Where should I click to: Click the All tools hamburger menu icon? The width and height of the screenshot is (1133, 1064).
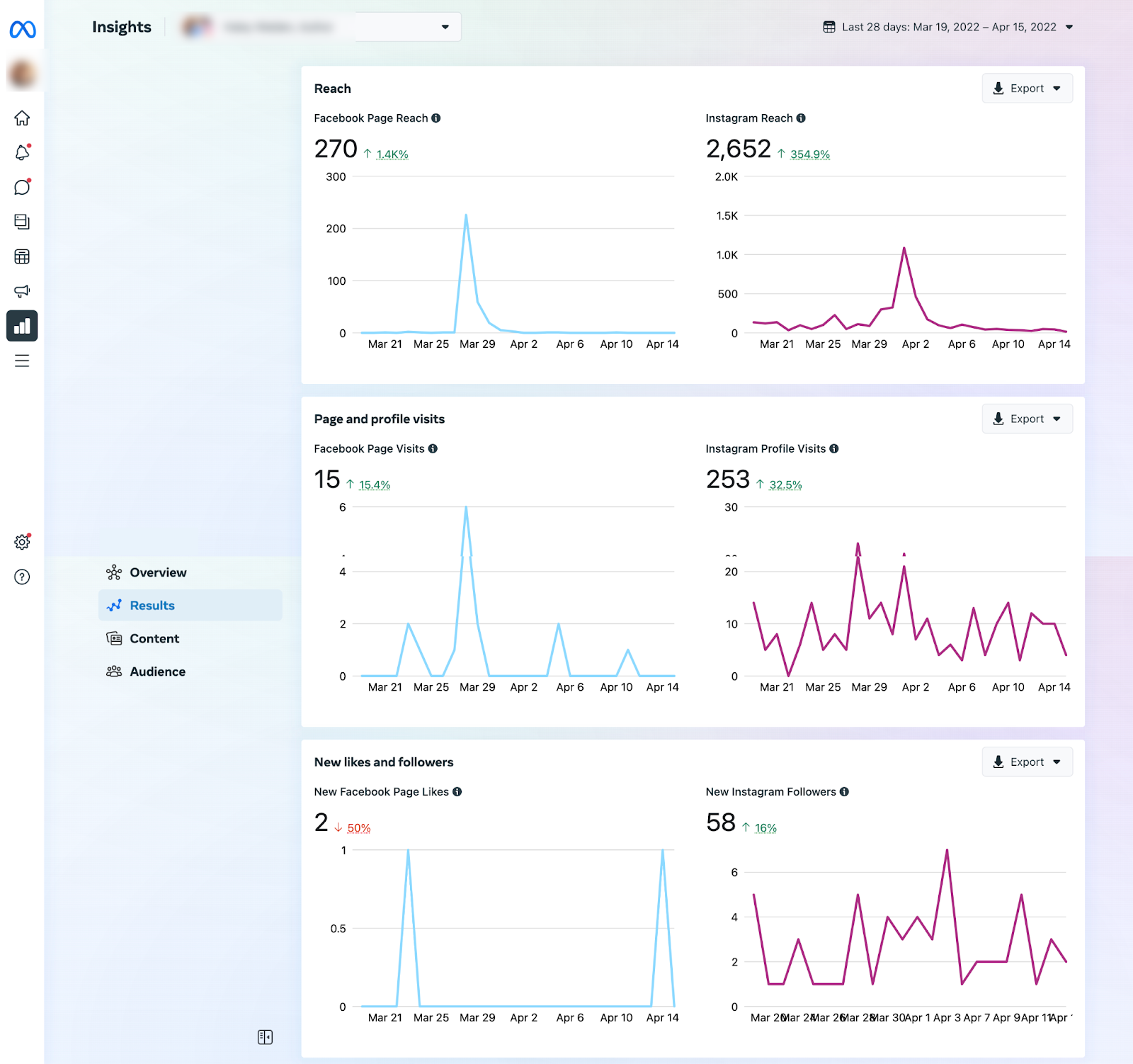[22, 361]
